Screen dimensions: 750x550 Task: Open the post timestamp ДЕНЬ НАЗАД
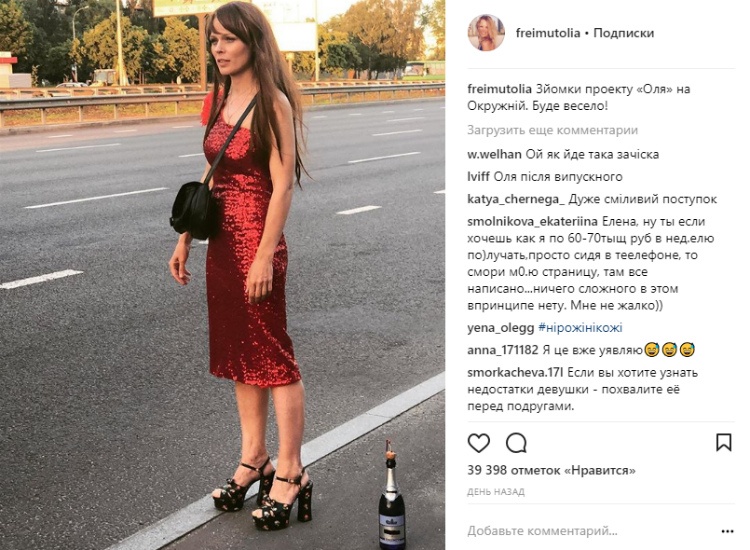coord(496,492)
